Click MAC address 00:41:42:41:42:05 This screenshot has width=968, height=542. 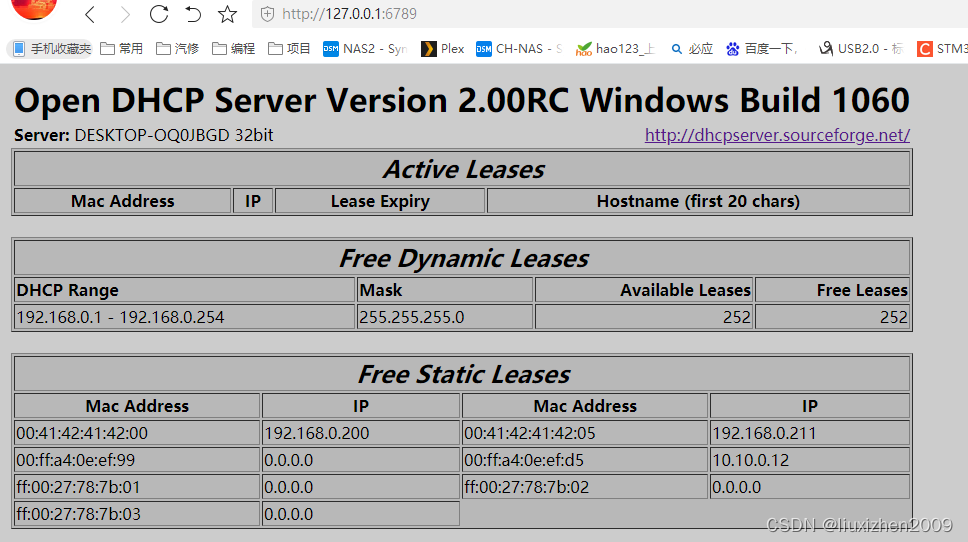(585, 433)
